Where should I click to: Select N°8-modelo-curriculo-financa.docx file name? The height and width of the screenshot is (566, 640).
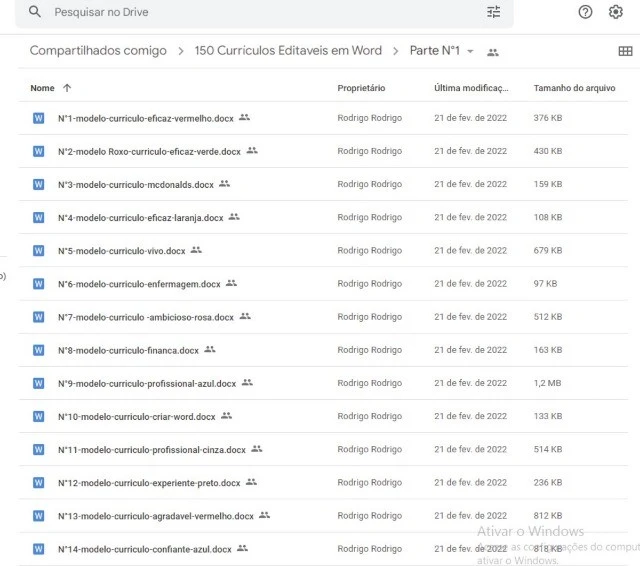point(128,350)
